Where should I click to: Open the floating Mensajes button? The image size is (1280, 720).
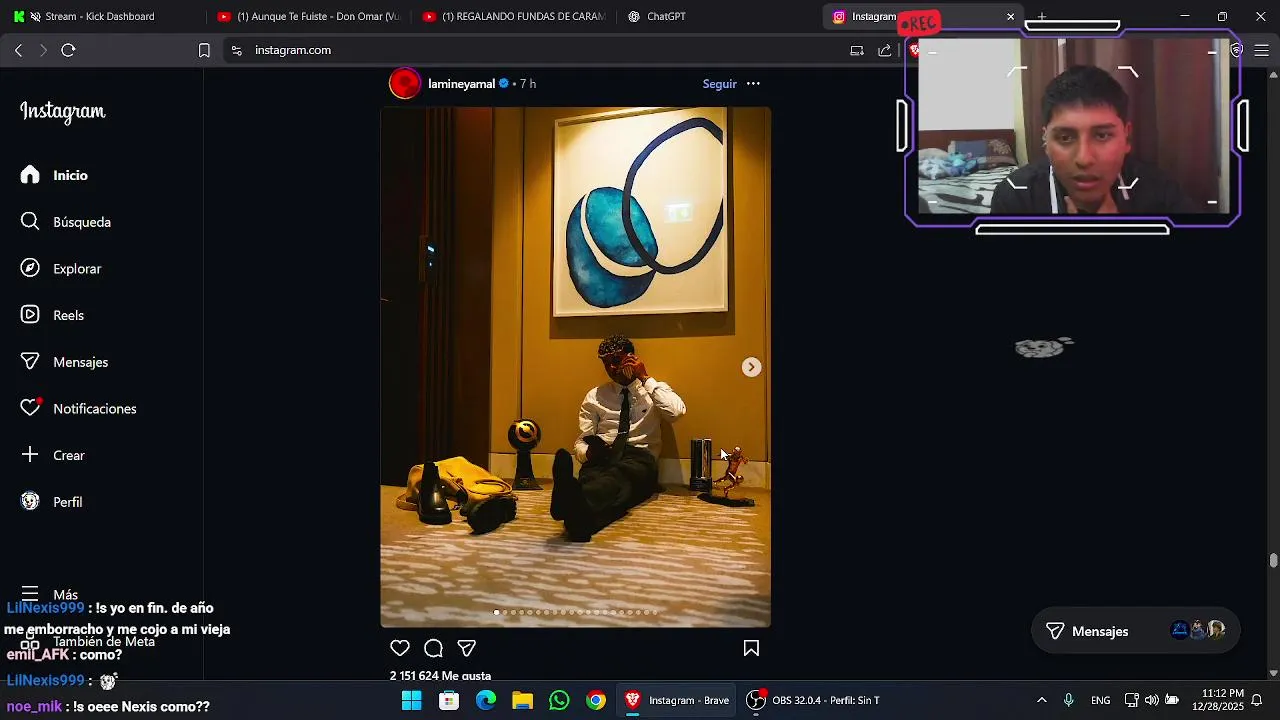point(1135,631)
